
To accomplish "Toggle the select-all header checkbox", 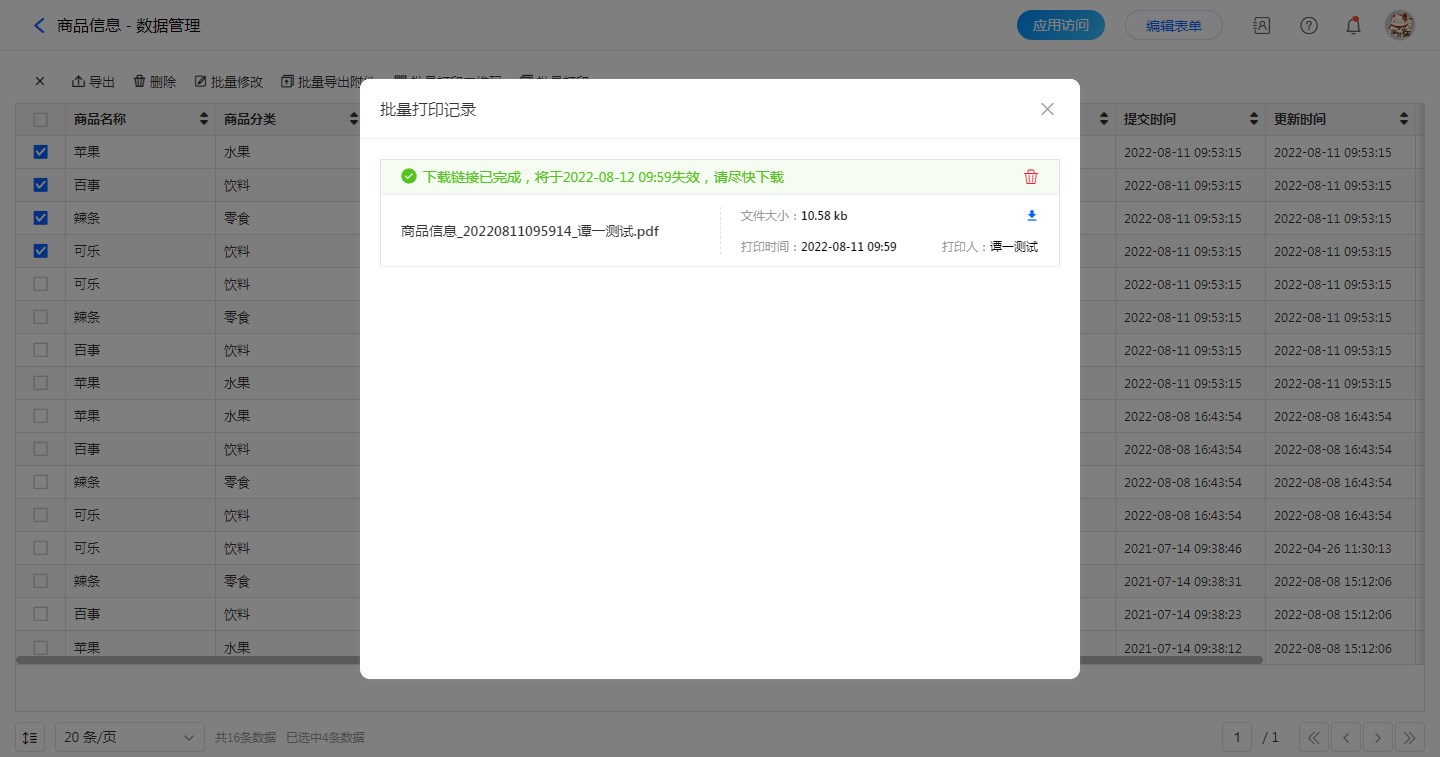I will point(41,120).
